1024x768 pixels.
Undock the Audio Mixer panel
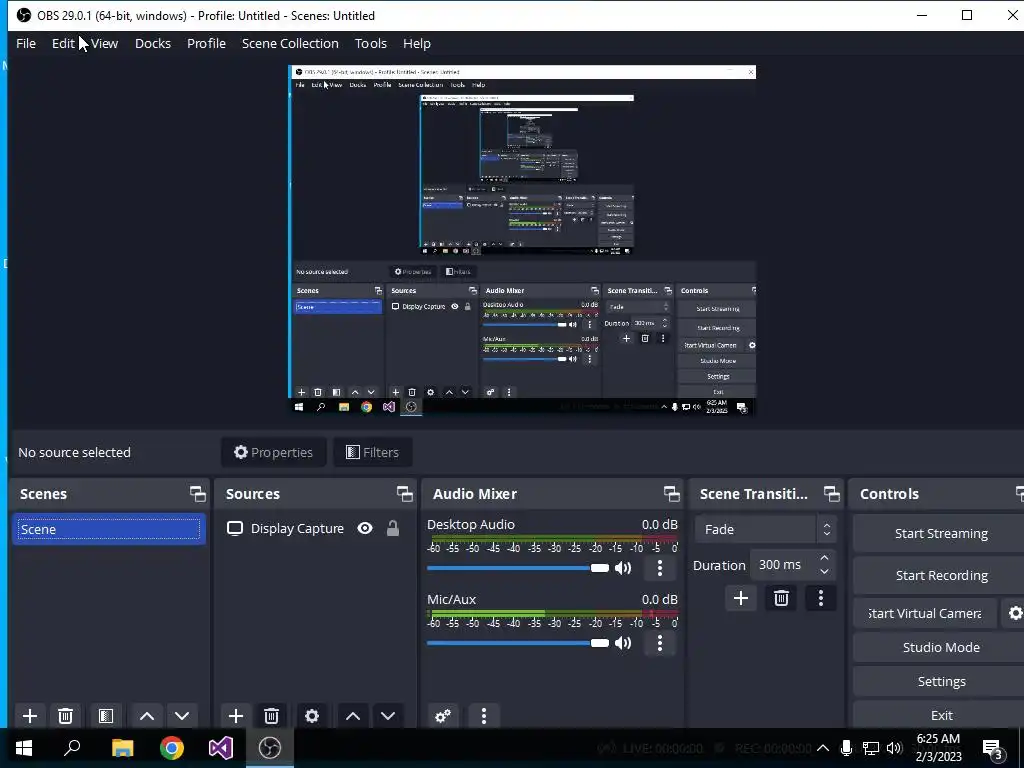(672, 494)
